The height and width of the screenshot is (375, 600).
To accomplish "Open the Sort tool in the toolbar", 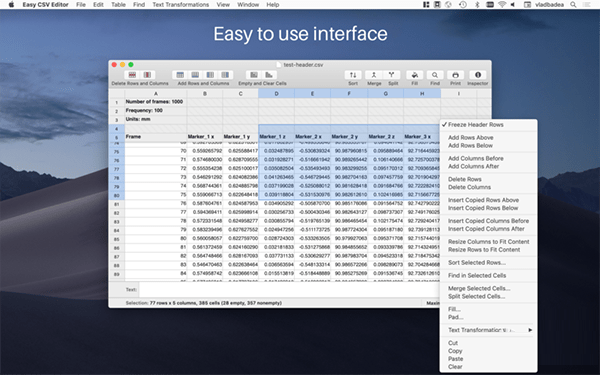I will 353,75.
